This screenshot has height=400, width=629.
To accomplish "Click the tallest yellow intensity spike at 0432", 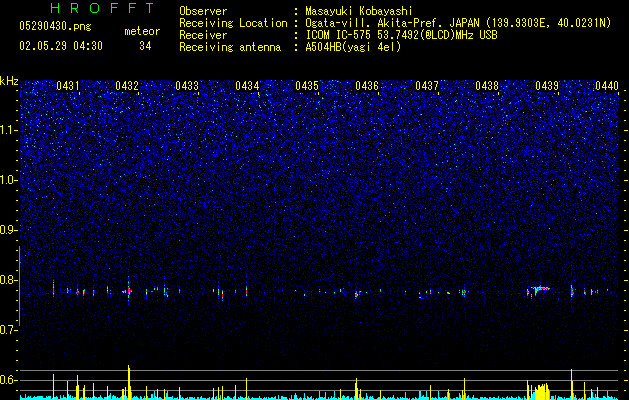I will pyautogui.click(x=129, y=382).
